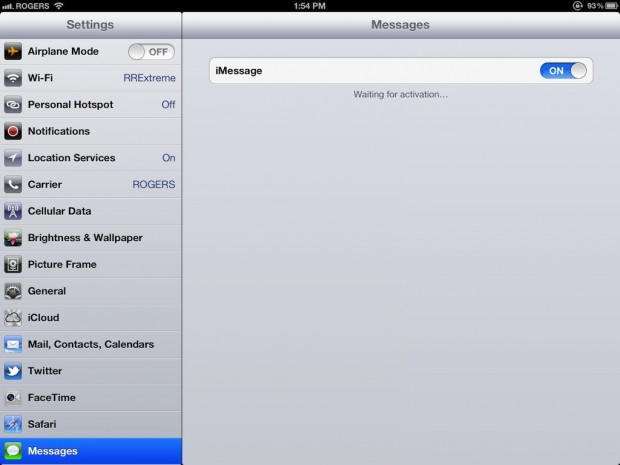Tap the Settings header title
Image resolution: width=620 pixels, height=465 pixels.
point(90,25)
